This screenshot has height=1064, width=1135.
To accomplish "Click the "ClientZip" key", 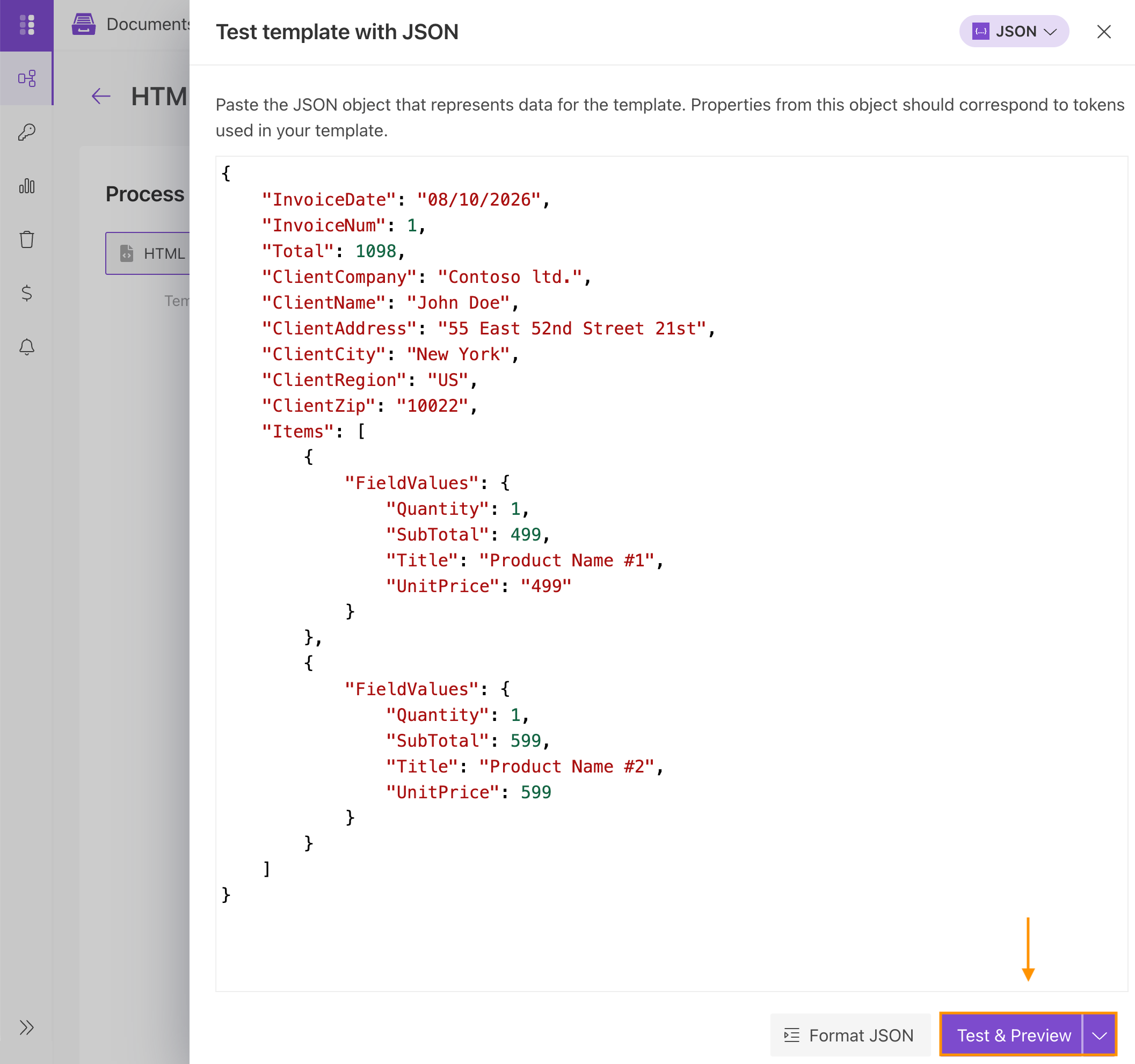I will click(x=318, y=406).
